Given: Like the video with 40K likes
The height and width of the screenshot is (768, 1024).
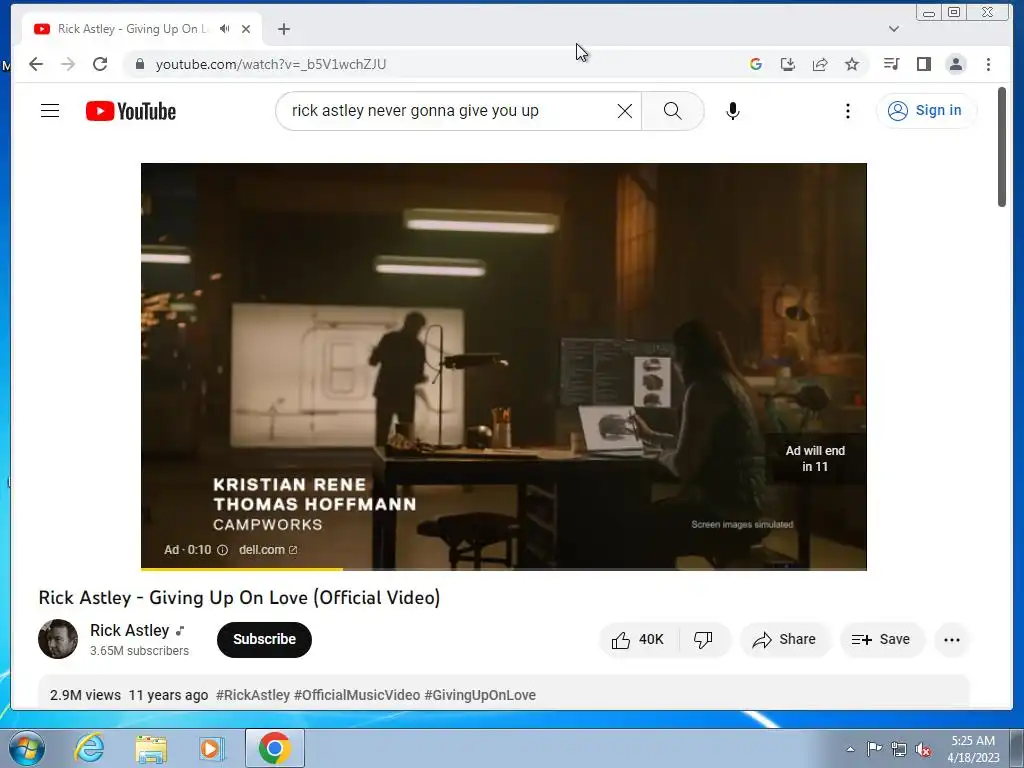Looking at the screenshot, I should click(x=638, y=639).
